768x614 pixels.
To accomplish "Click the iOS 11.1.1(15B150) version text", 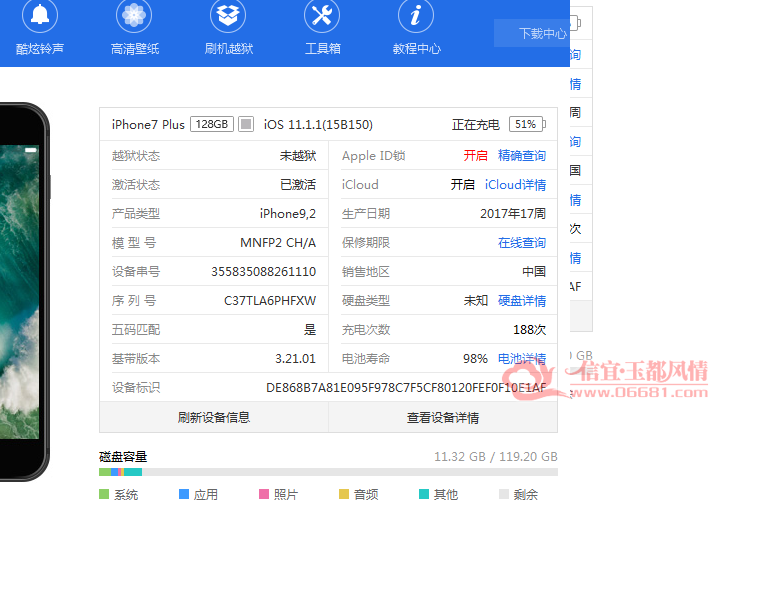I will (318, 125).
